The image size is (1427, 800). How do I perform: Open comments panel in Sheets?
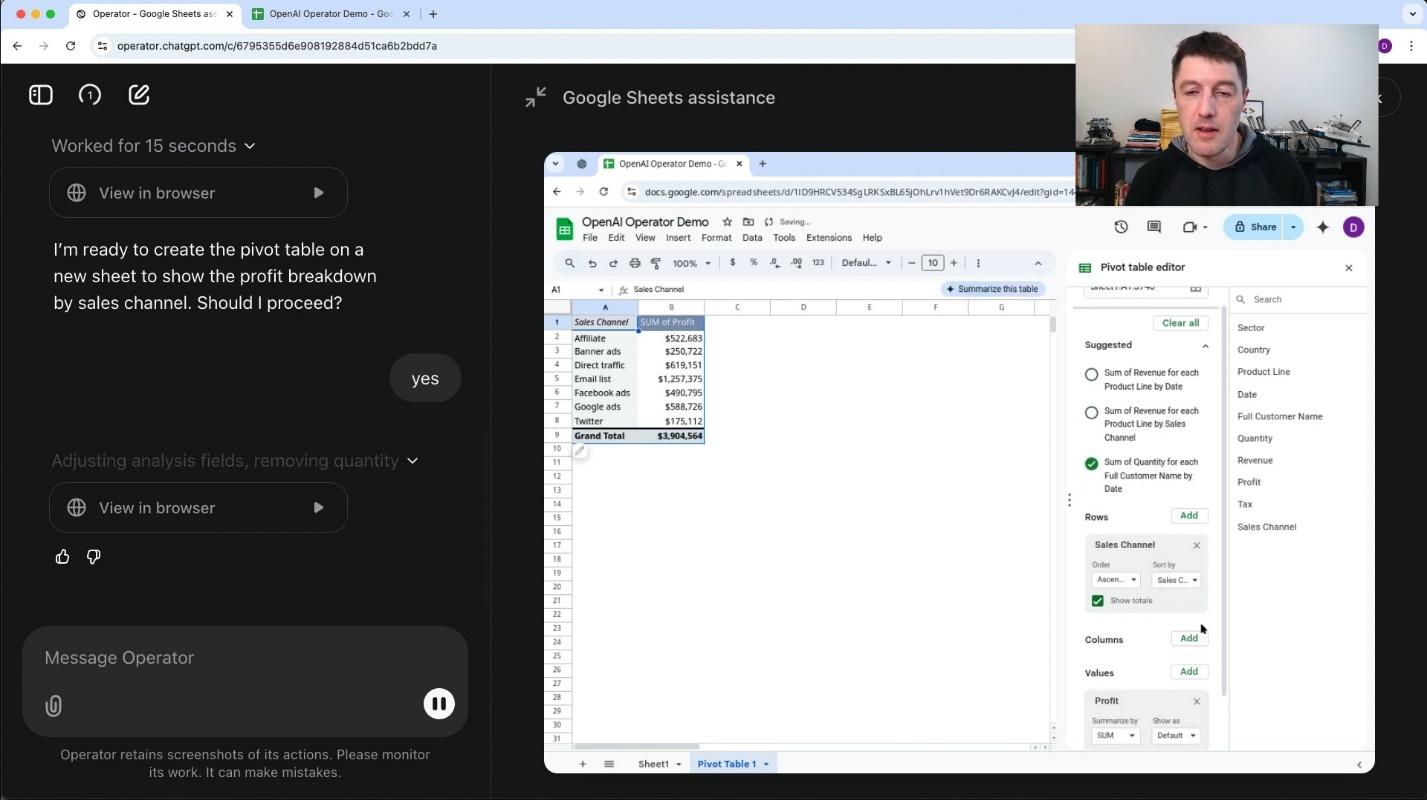(1154, 227)
